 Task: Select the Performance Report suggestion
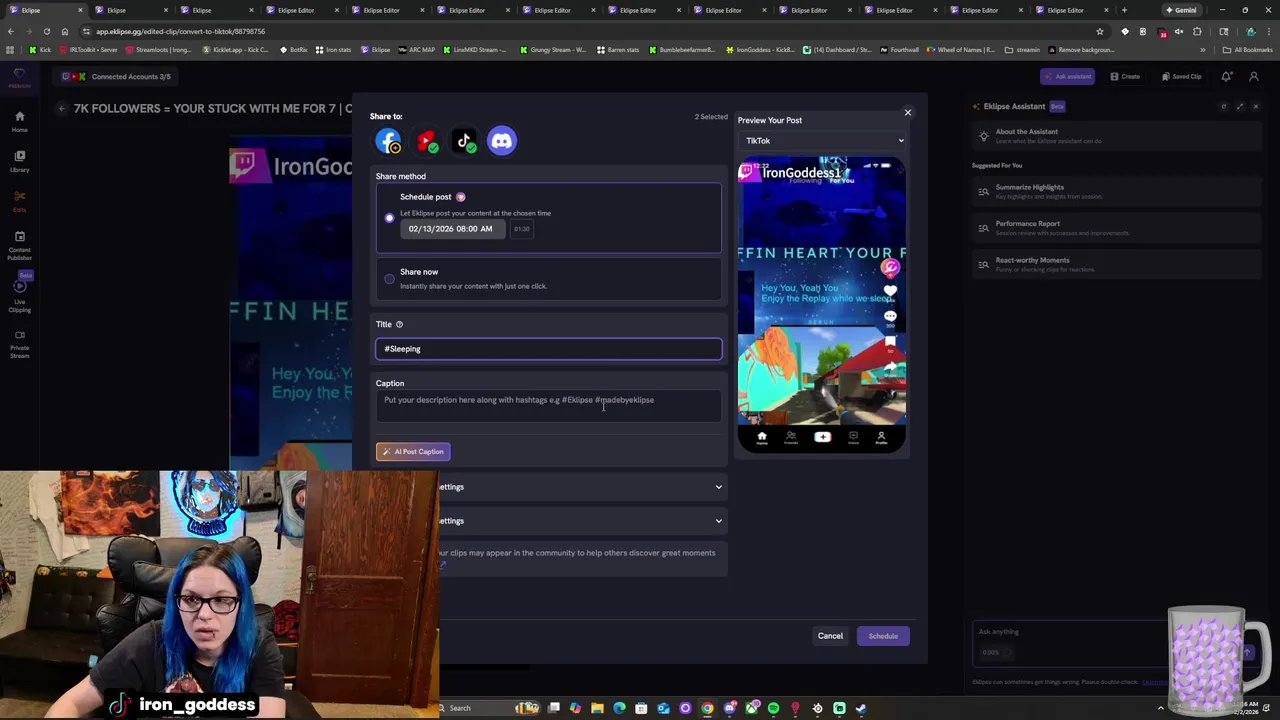[x=1118, y=228]
